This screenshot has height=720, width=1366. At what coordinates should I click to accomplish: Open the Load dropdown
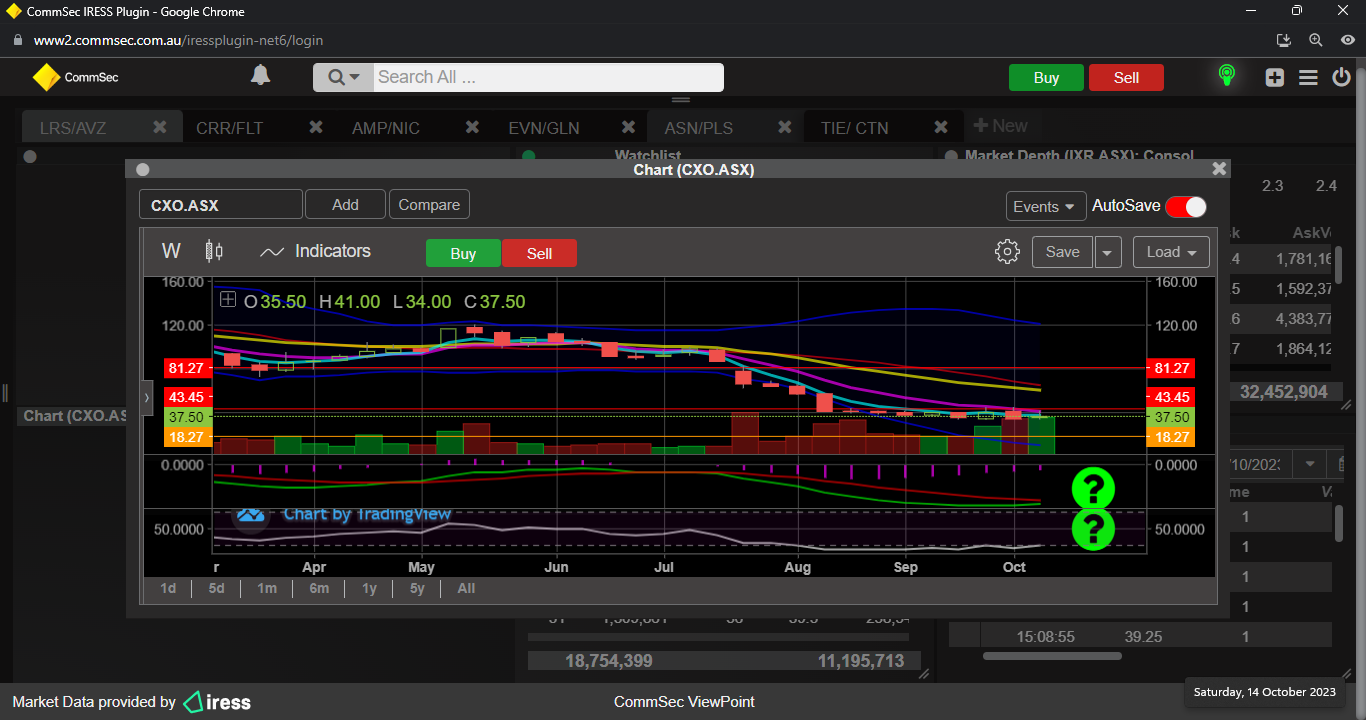tap(1171, 252)
